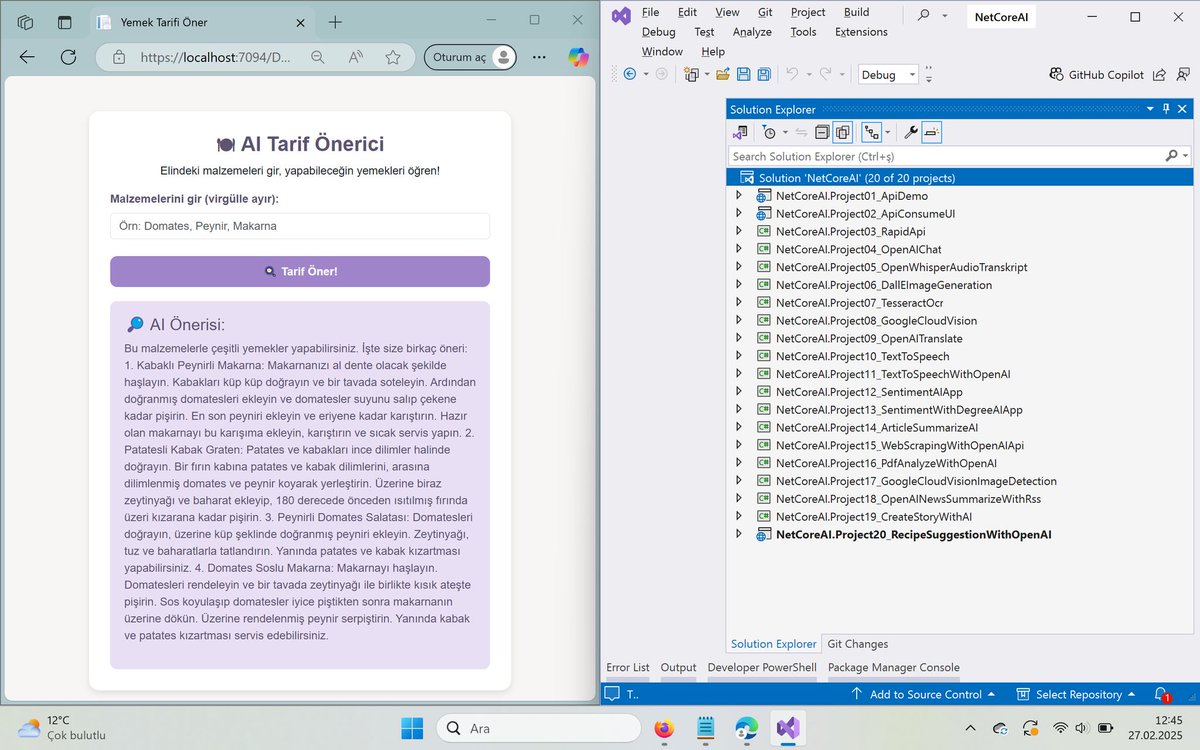This screenshot has height=750, width=1200.
Task: Open Developer PowerShell tab
Action: [762, 667]
